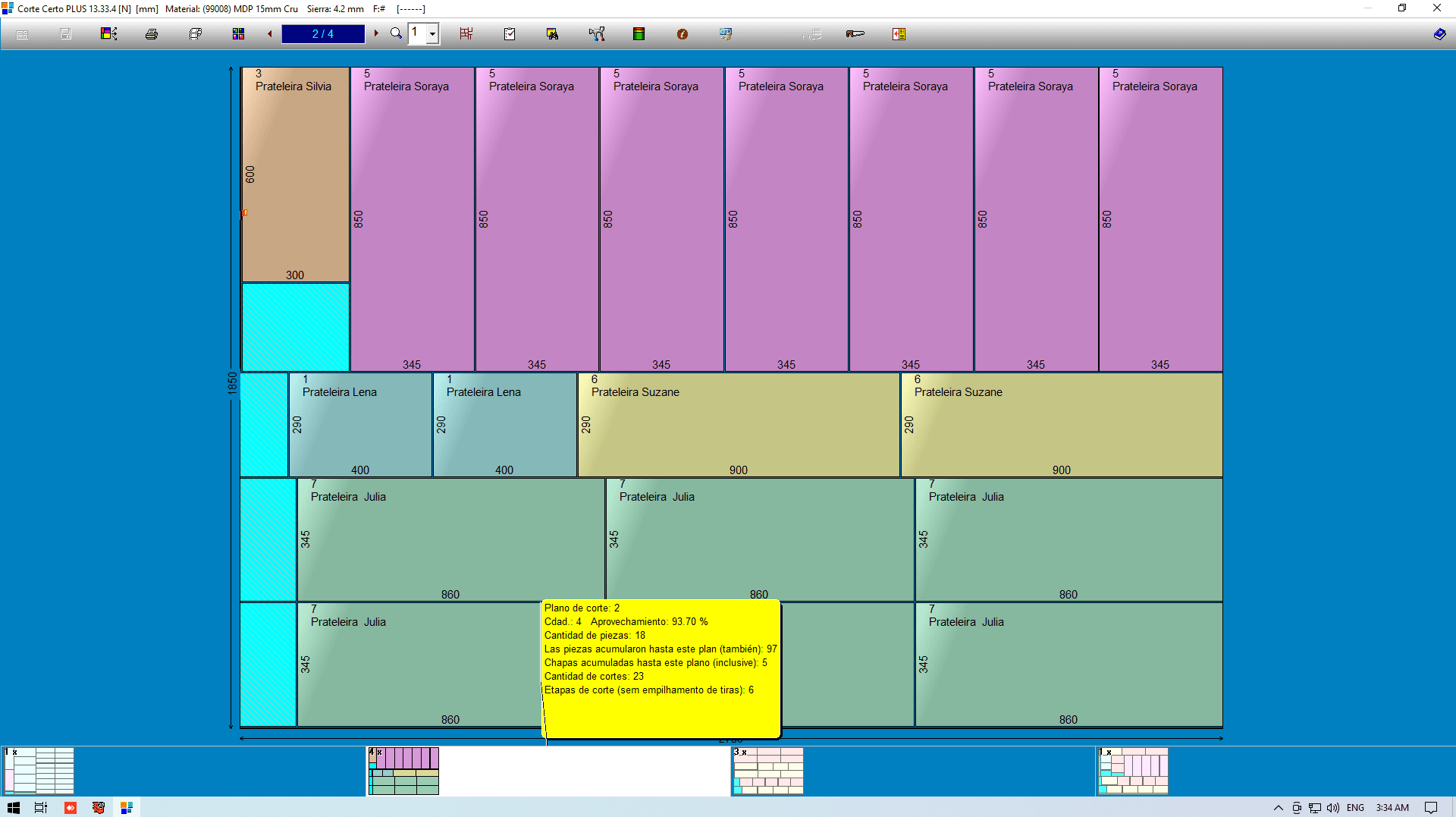This screenshot has height=817, width=1456.
Task: Click the Prateleira Silvia piece
Action: point(295,174)
